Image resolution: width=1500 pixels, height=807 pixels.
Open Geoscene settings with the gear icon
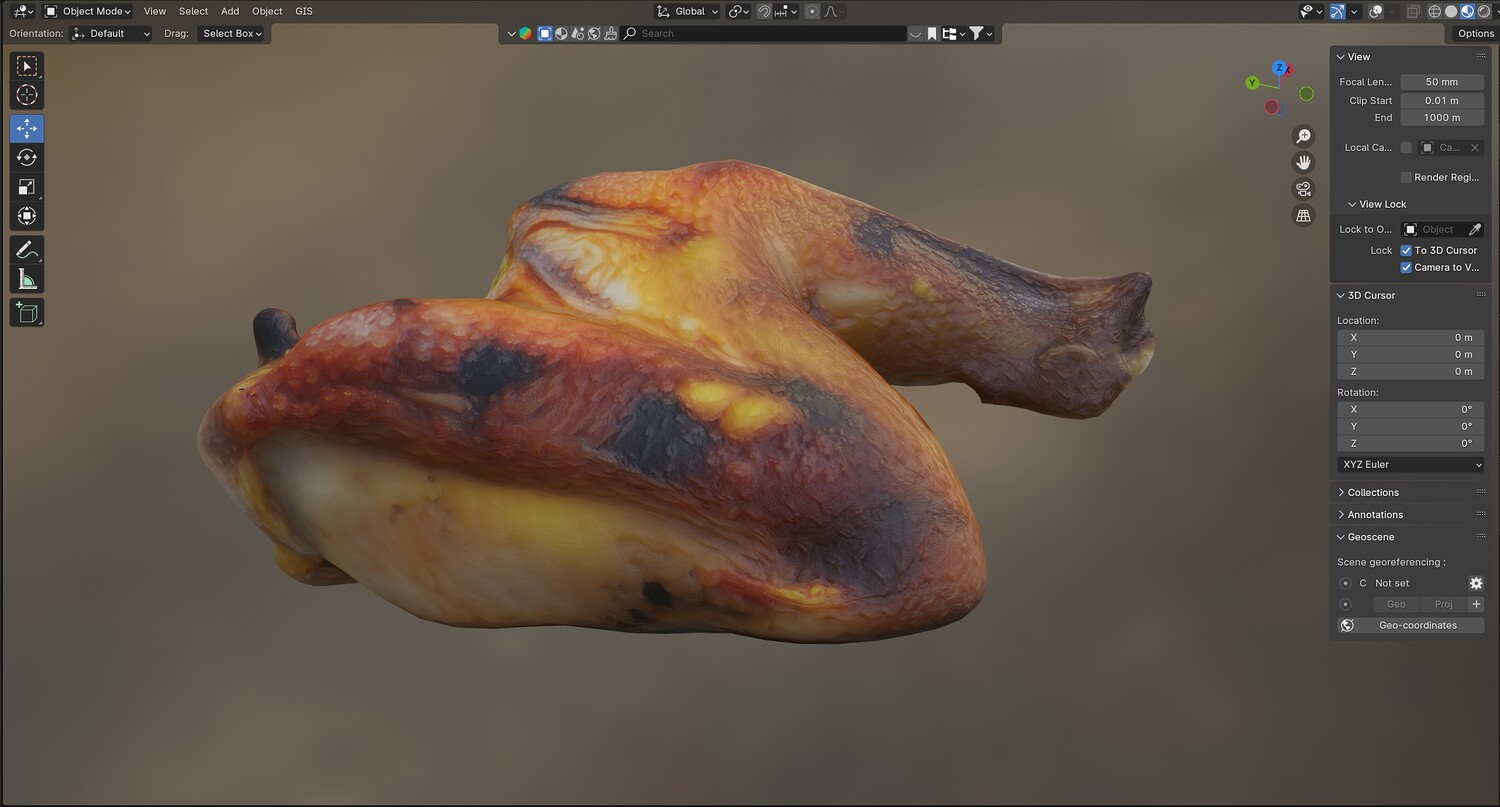click(1475, 583)
